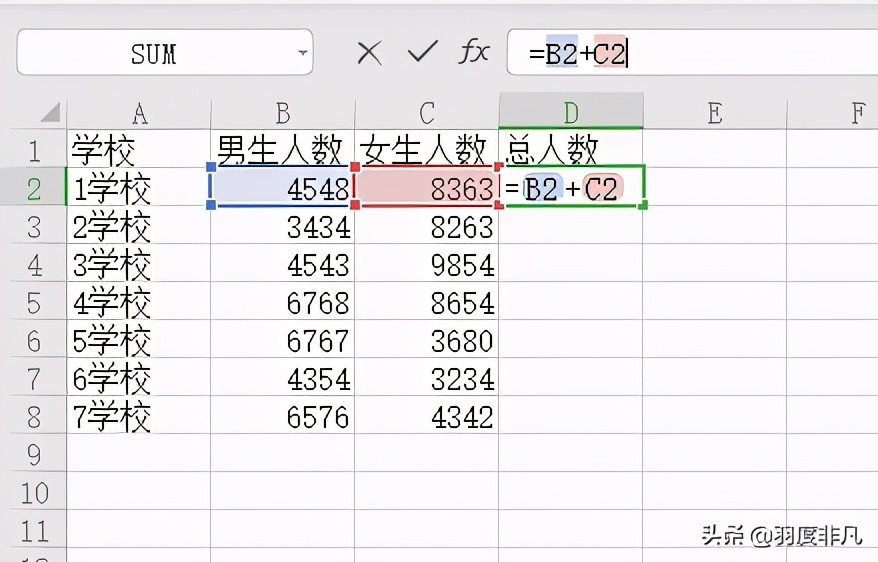Image resolution: width=878 pixels, height=562 pixels.
Task: Click cell B2 with value 4548
Action: (283, 188)
